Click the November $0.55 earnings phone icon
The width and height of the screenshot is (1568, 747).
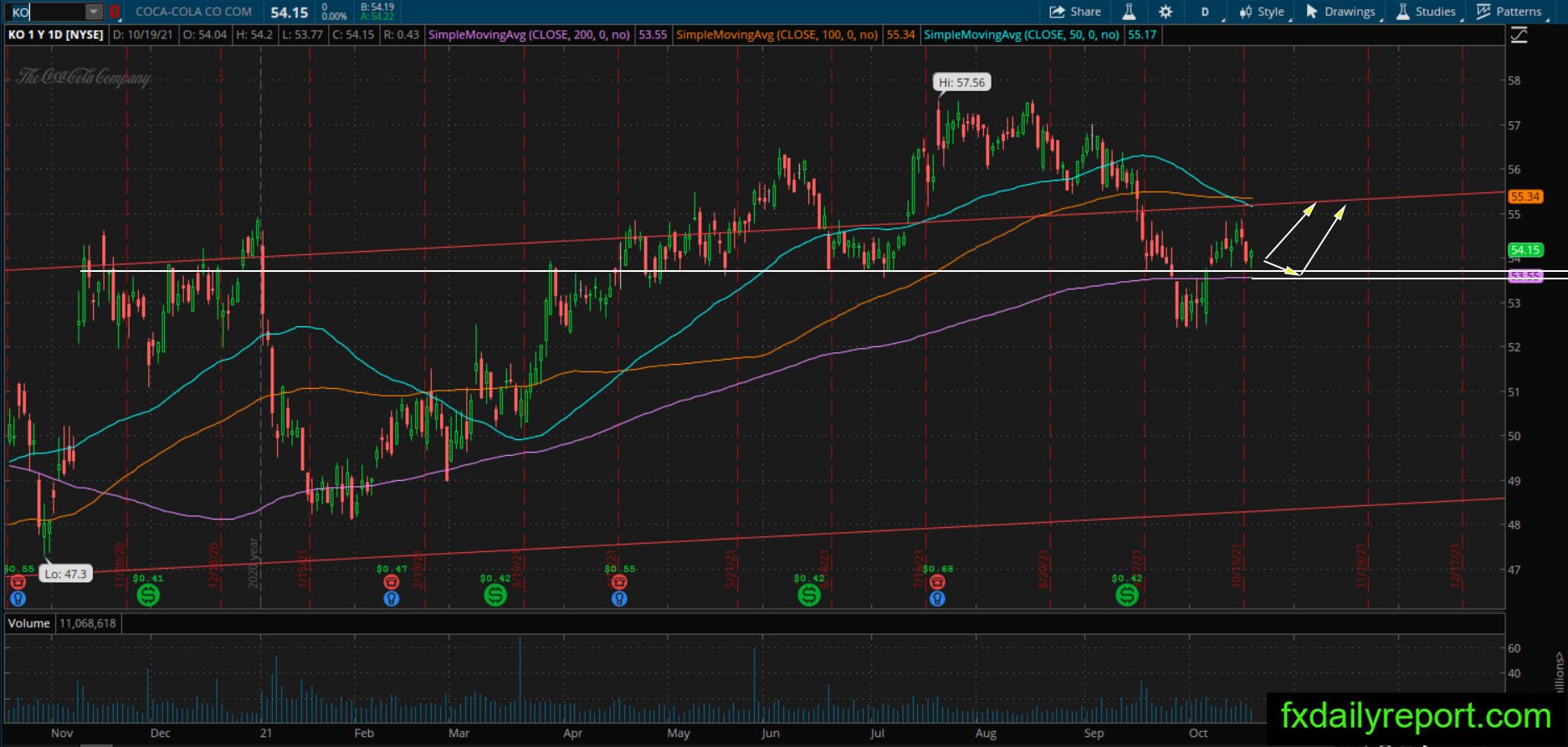point(18,581)
